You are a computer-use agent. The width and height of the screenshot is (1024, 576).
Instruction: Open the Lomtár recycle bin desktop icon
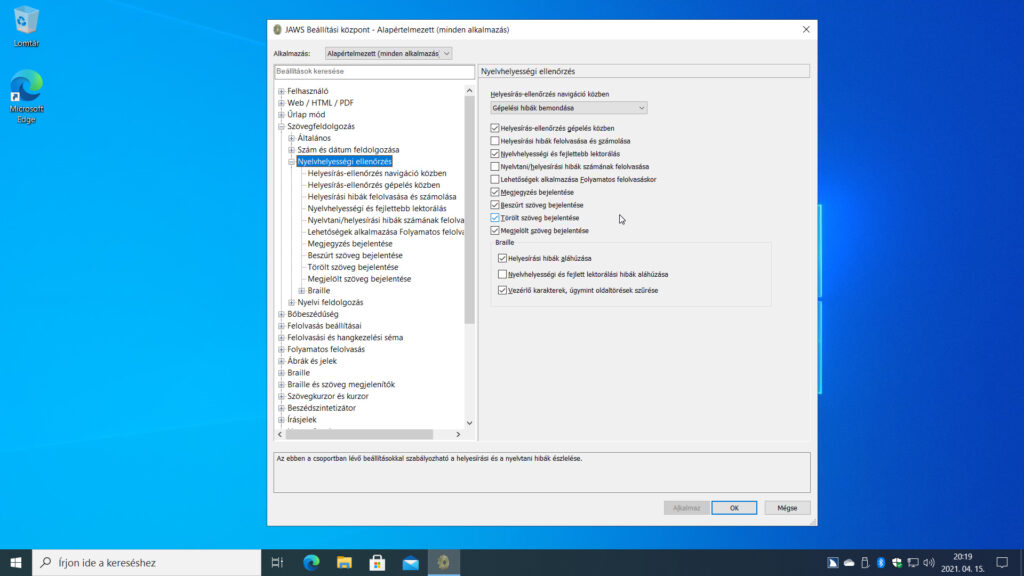[x=26, y=27]
